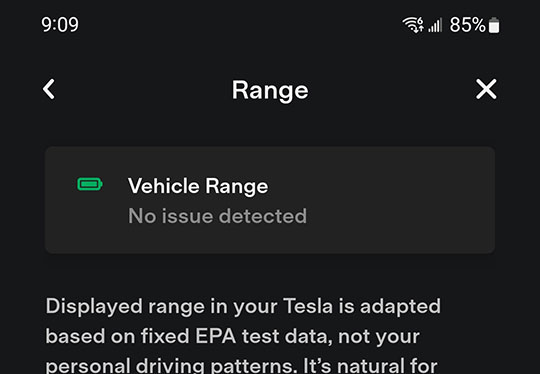Tap the word EPA in the description
This screenshot has width=540, height=374.
[216, 336]
